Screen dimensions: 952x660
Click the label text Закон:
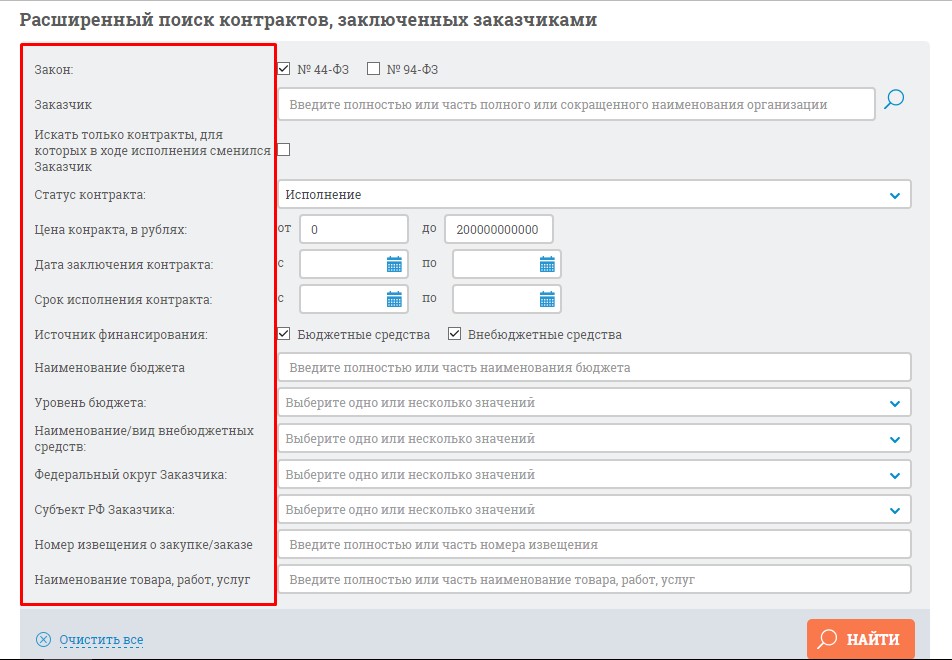(x=53, y=70)
